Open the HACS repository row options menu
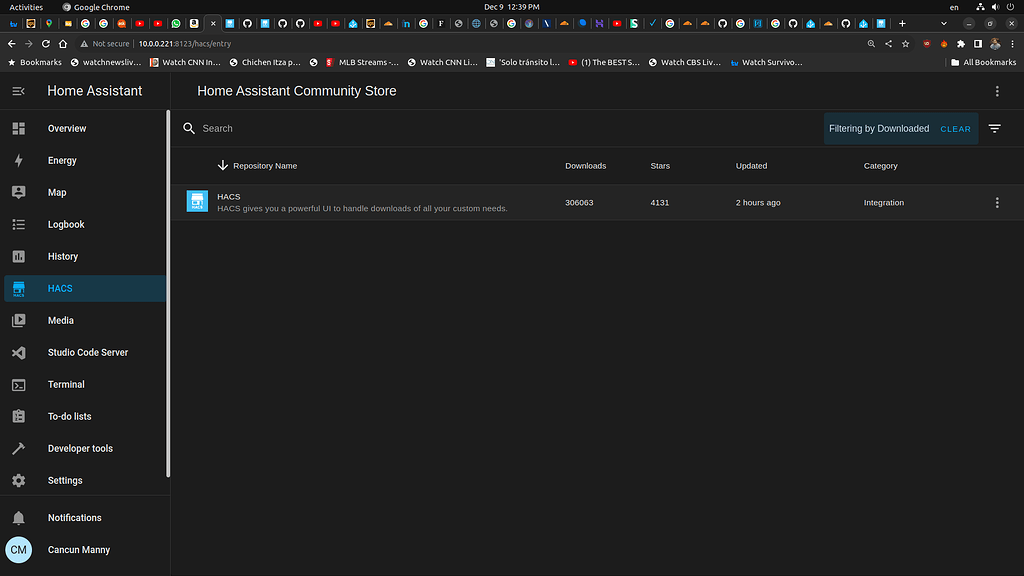This screenshot has width=1024, height=576. point(997,202)
